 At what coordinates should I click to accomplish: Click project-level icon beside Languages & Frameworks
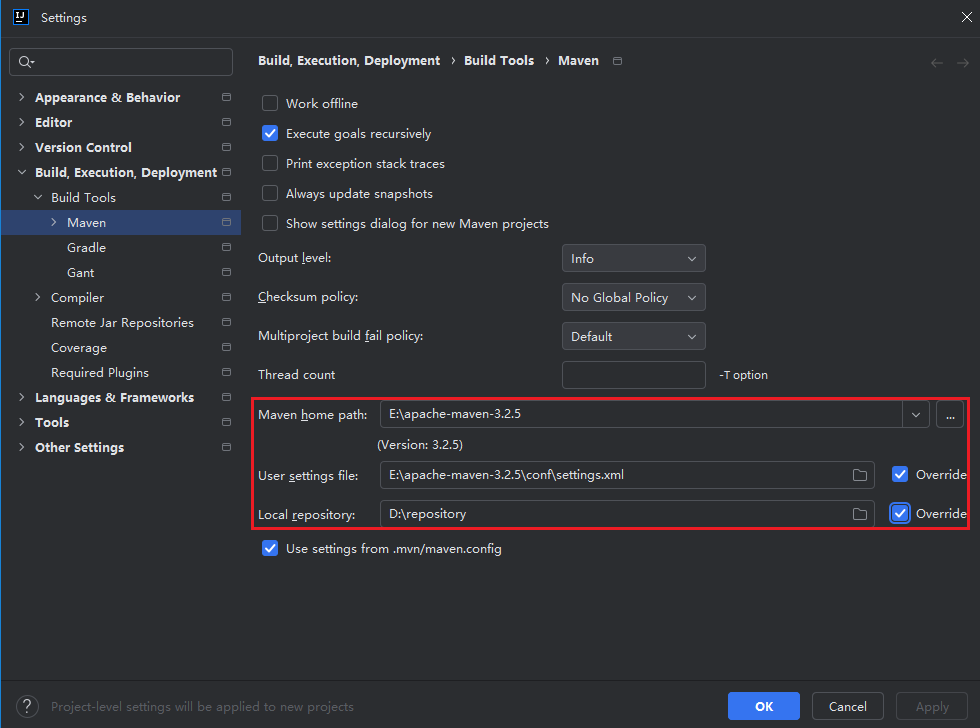tap(226, 397)
